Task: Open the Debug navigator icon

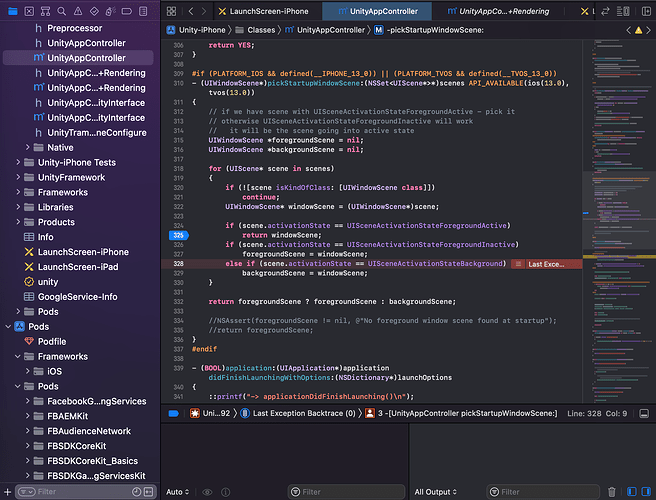Action: (110, 11)
